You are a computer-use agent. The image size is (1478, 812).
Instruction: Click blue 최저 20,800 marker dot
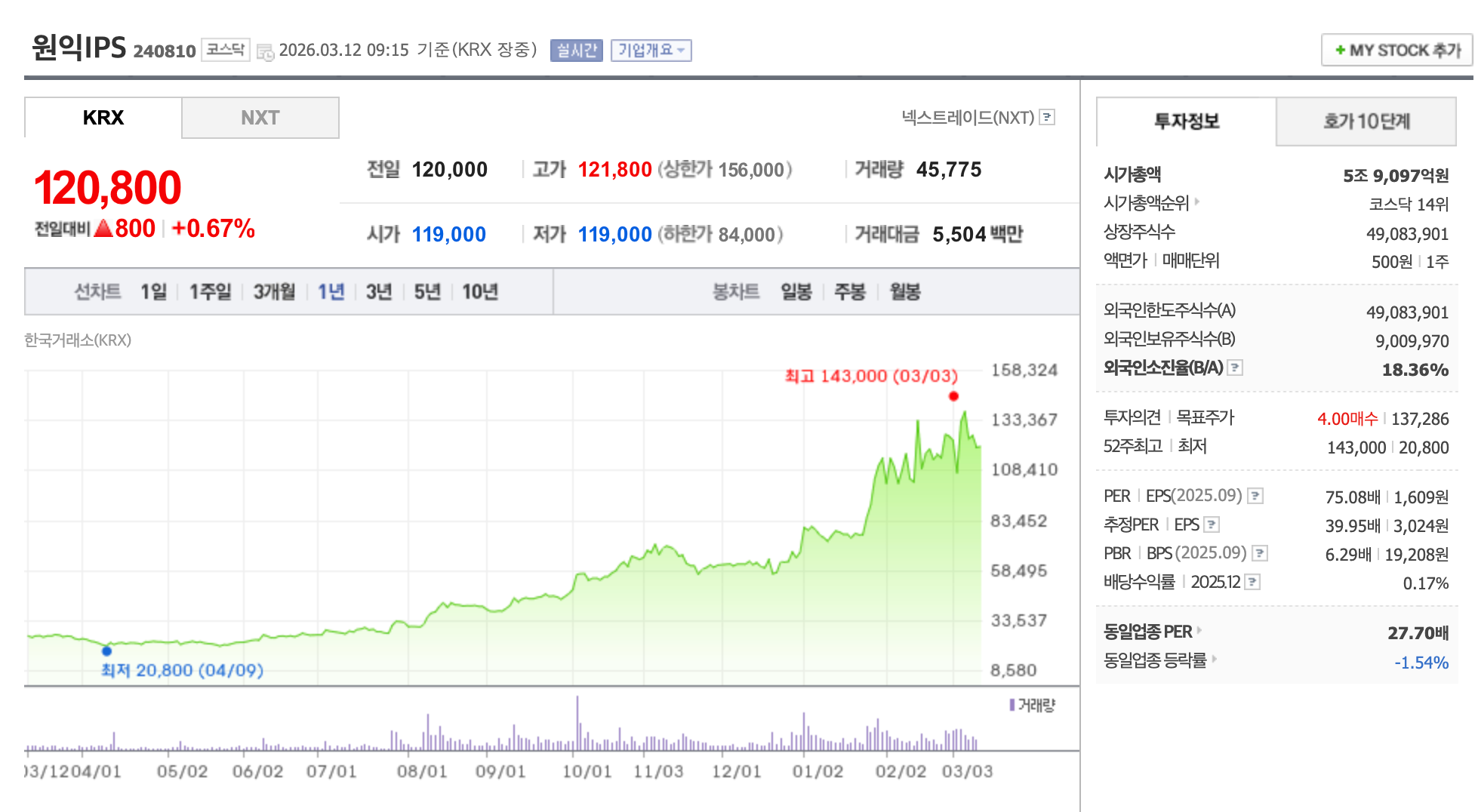[x=106, y=651]
